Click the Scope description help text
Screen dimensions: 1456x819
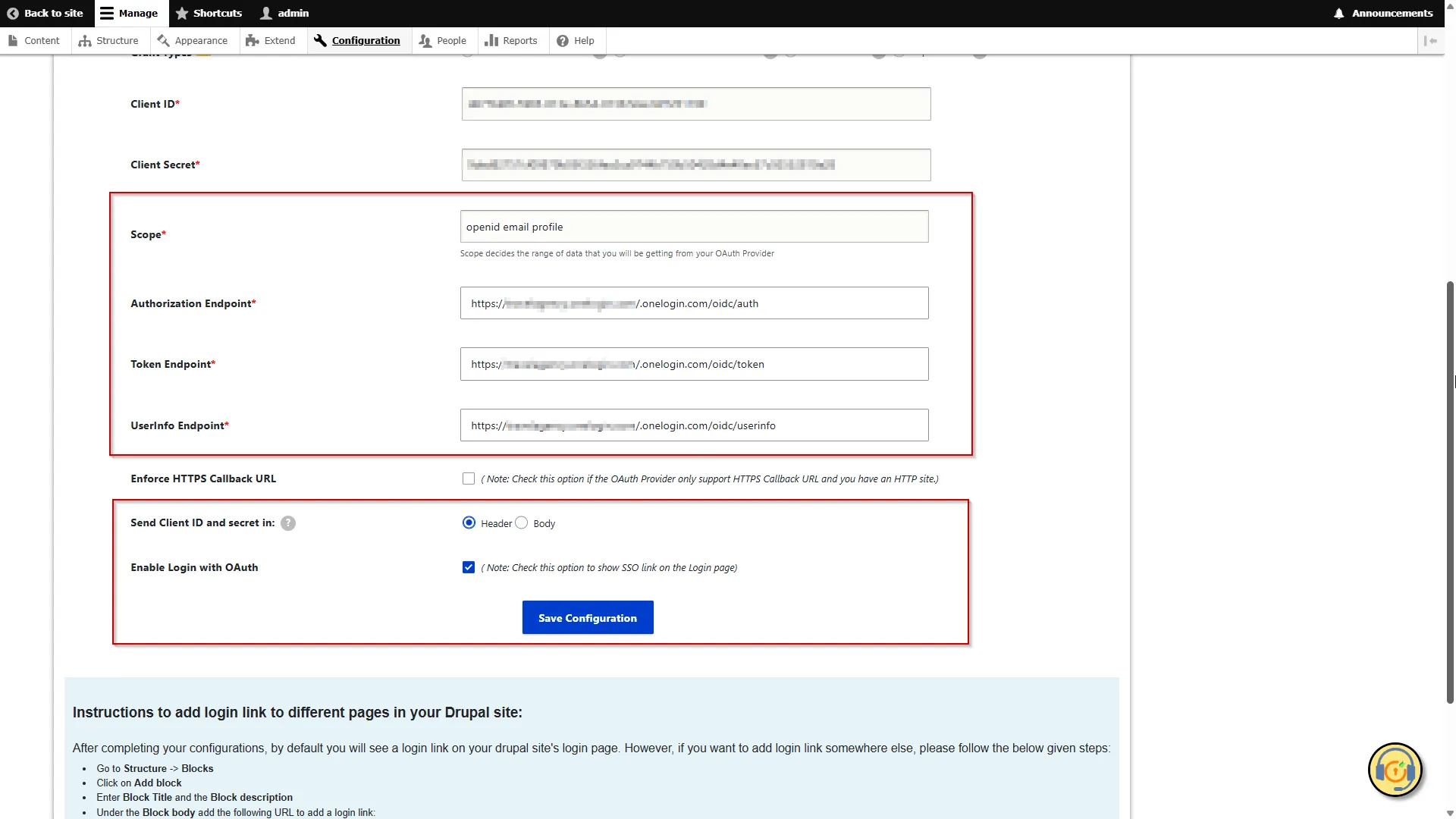pyautogui.click(x=617, y=253)
